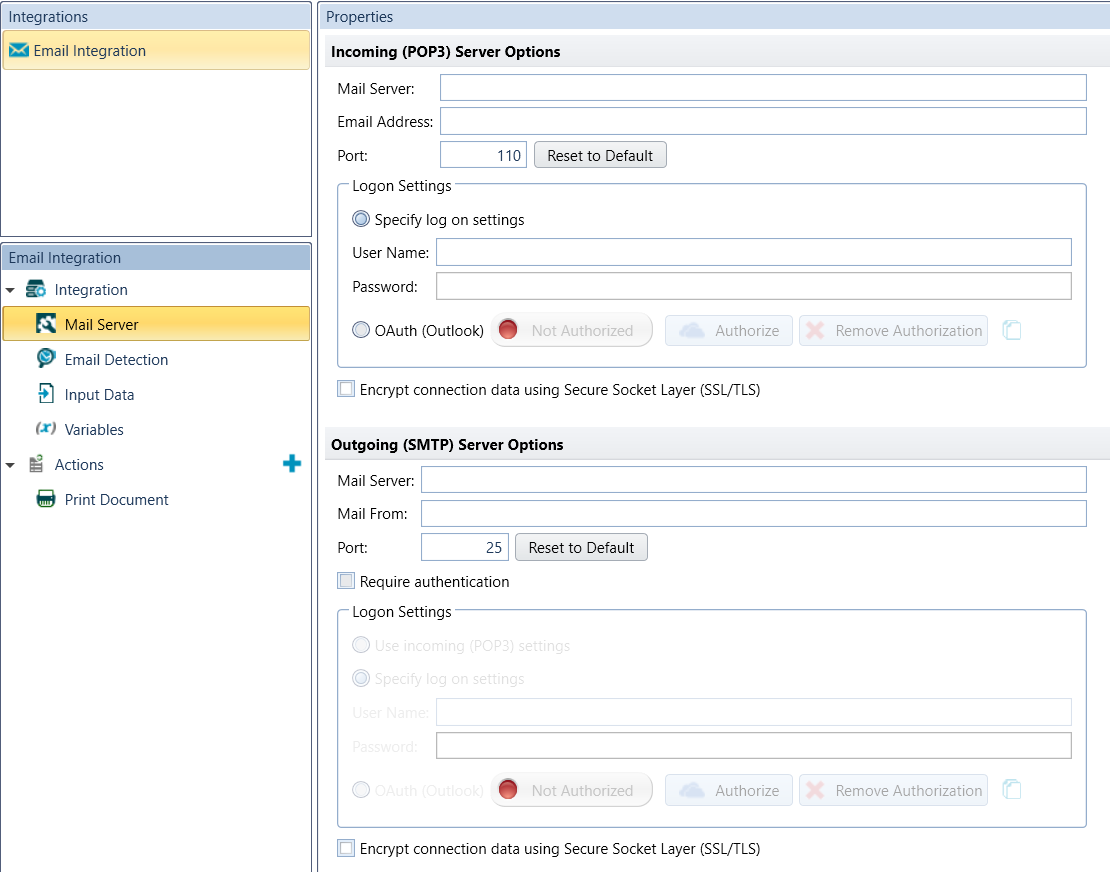Reset incoming POP3 port to default
This screenshot has width=1110, height=872.
point(600,155)
